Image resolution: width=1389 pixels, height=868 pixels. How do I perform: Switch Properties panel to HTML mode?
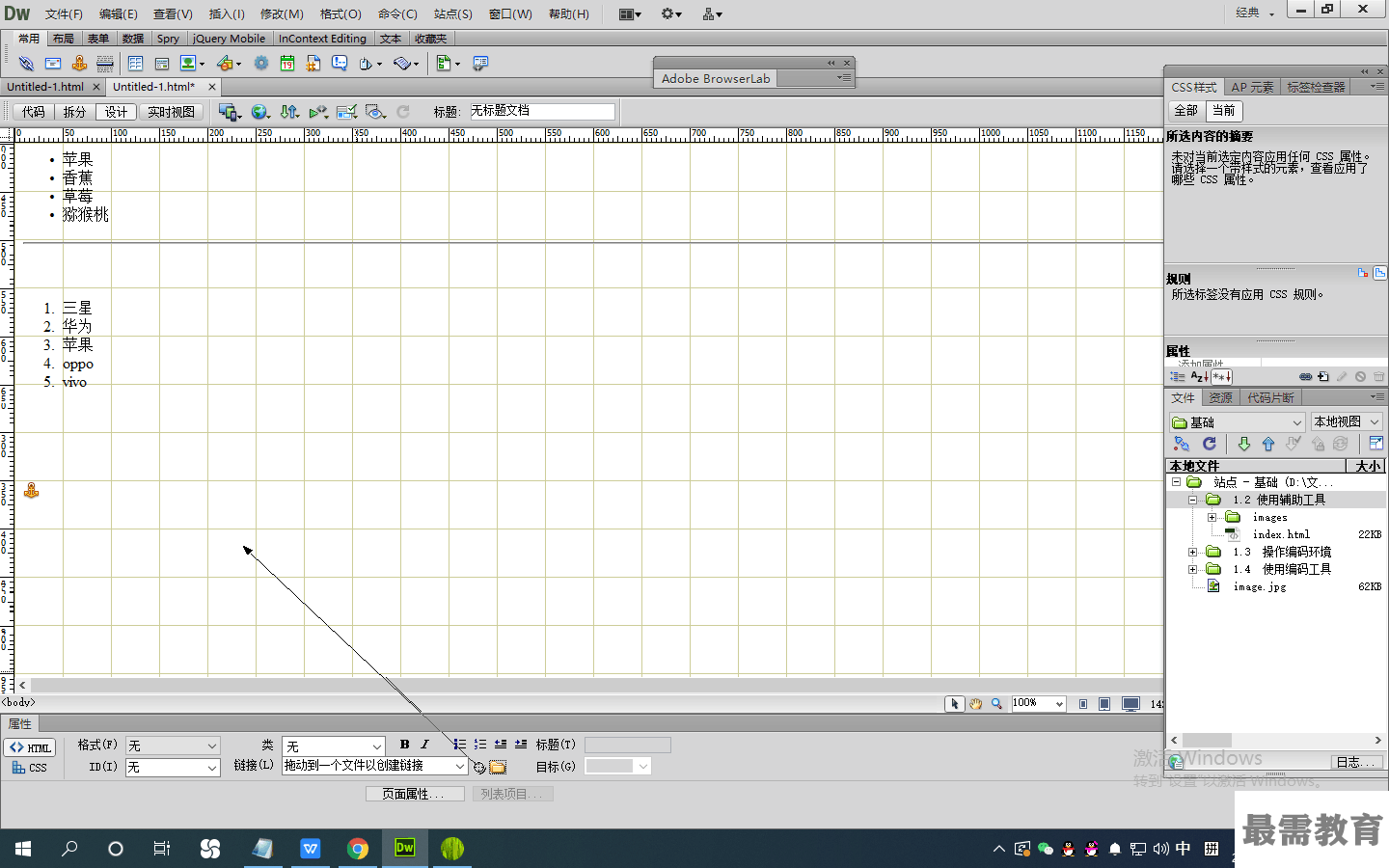(x=30, y=747)
